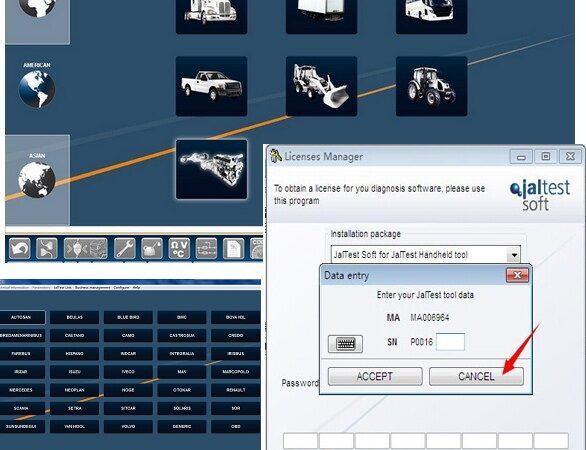This screenshot has height=450, width=586.
Task: Open the wiring diagram toolbar icon
Action: click(206, 249)
